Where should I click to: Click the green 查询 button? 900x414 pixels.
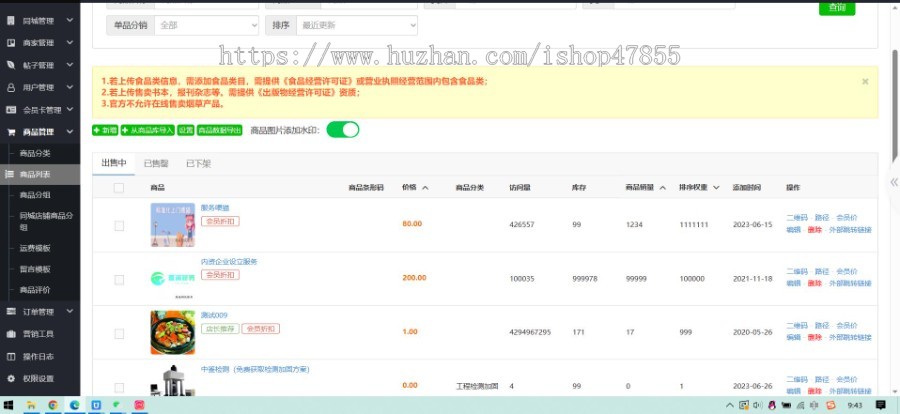tap(837, 7)
